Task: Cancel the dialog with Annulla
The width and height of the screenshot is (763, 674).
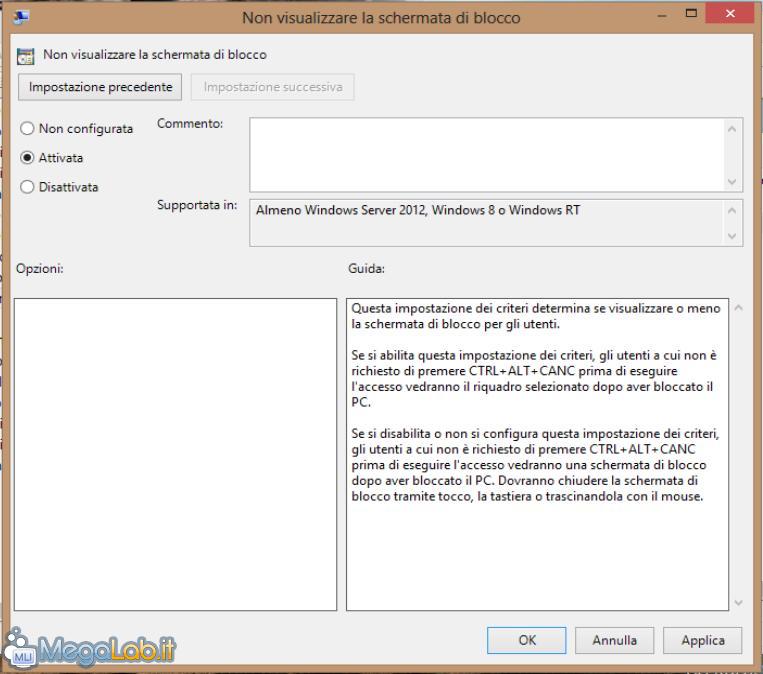Action: (x=615, y=640)
